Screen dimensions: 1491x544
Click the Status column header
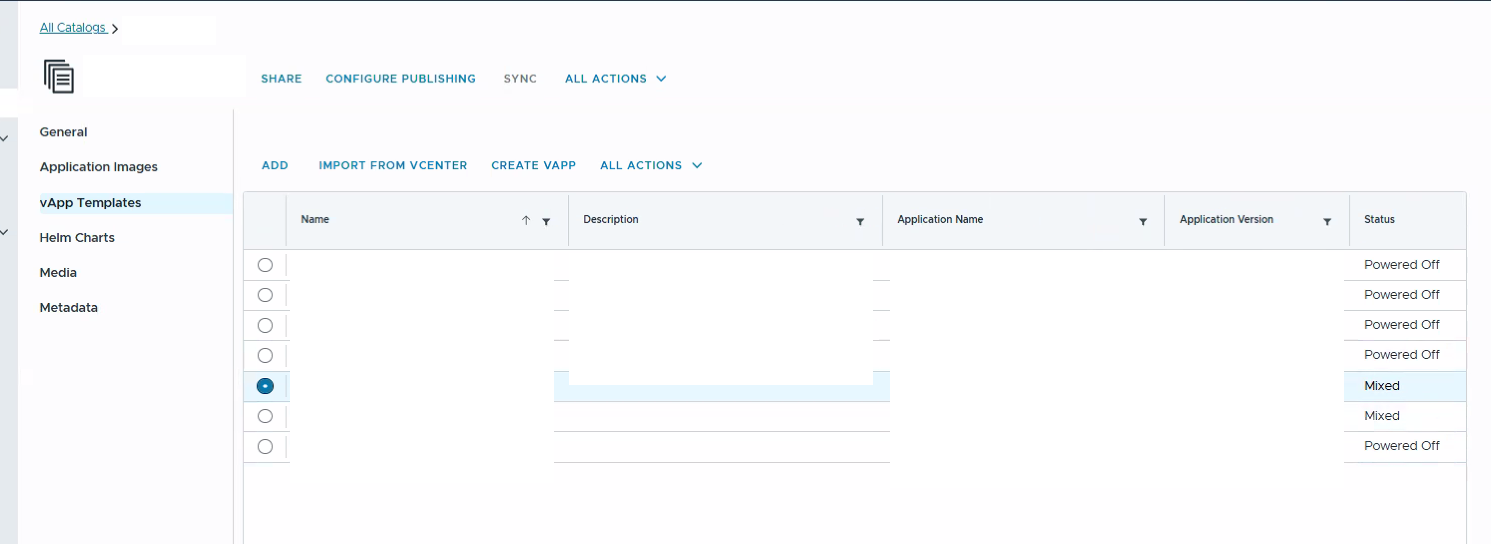click(1379, 220)
